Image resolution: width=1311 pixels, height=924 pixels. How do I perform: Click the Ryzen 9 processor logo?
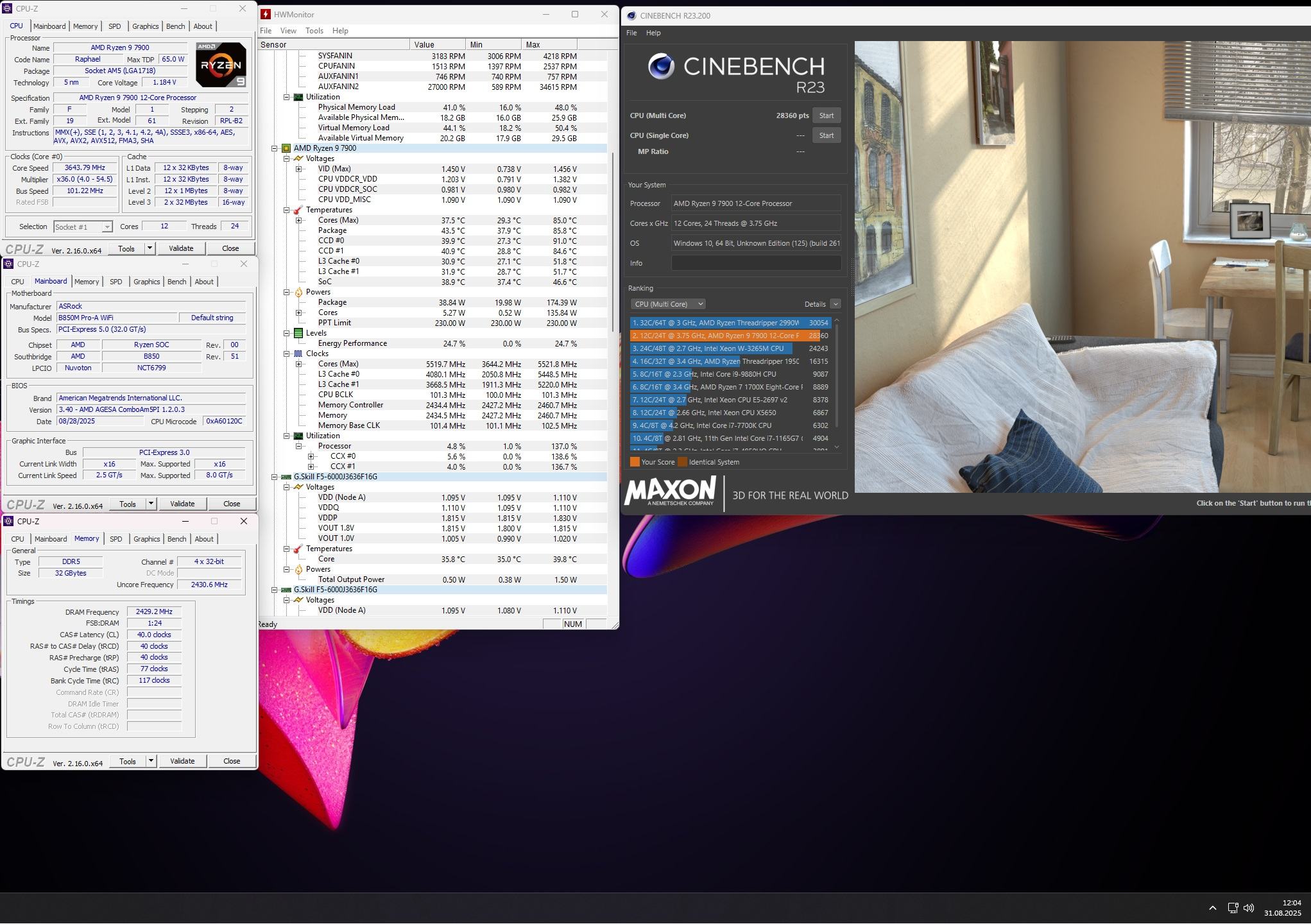(220, 64)
